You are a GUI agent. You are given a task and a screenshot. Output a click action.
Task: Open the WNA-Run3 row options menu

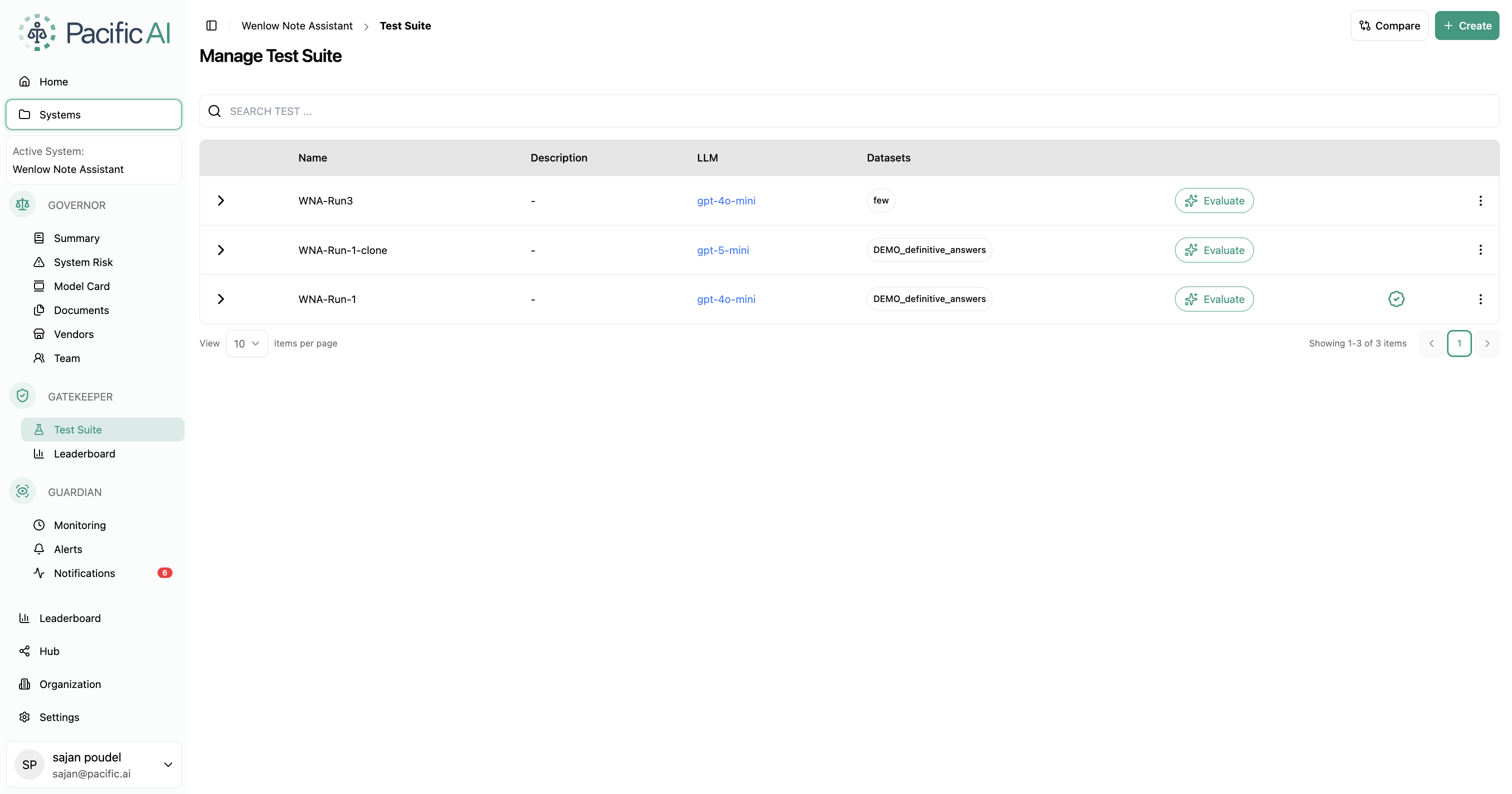pyautogui.click(x=1480, y=200)
